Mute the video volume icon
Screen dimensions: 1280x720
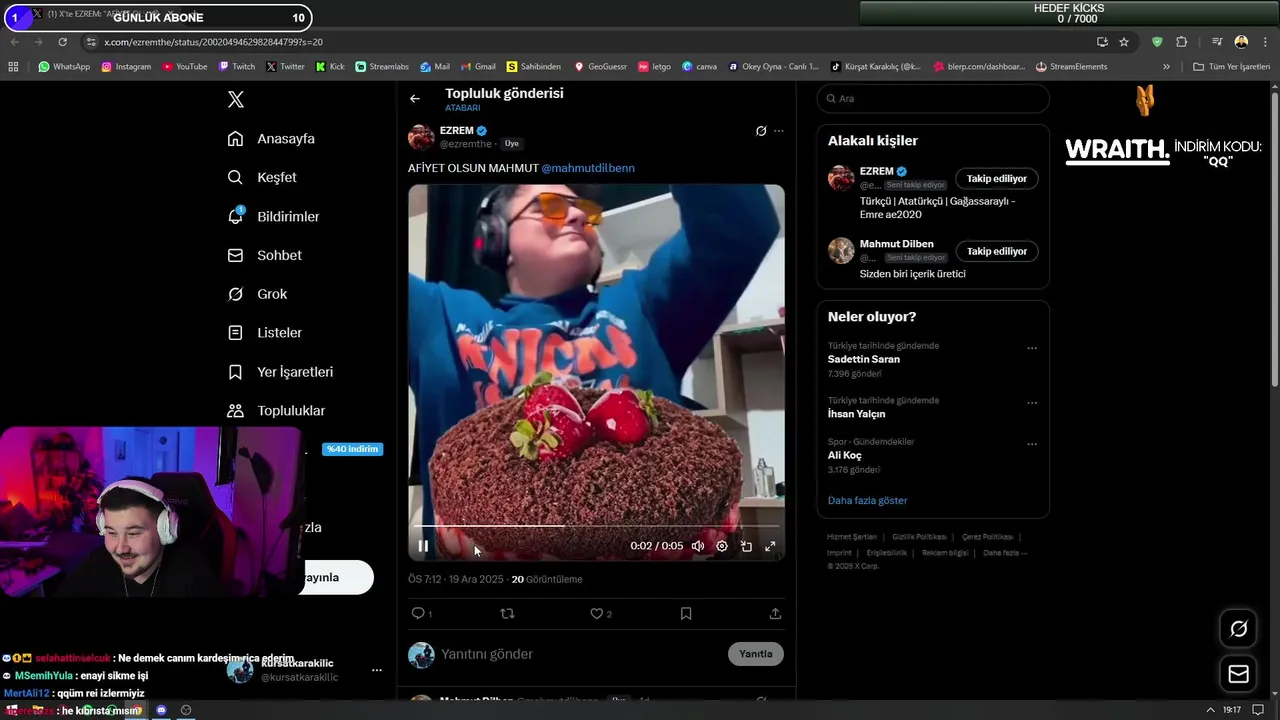click(x=698, y=546)
